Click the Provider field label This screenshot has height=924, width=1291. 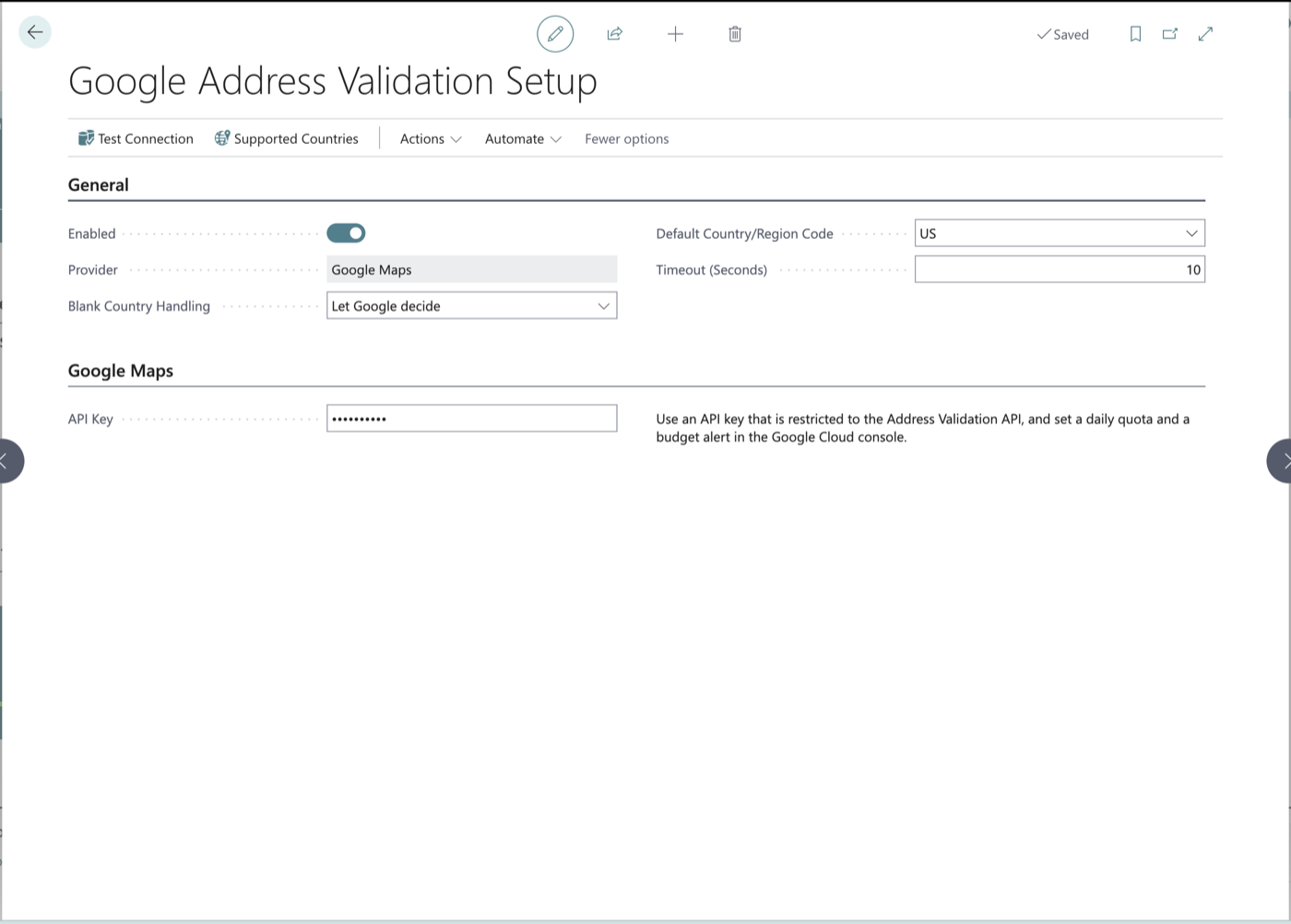pos(93,269)
